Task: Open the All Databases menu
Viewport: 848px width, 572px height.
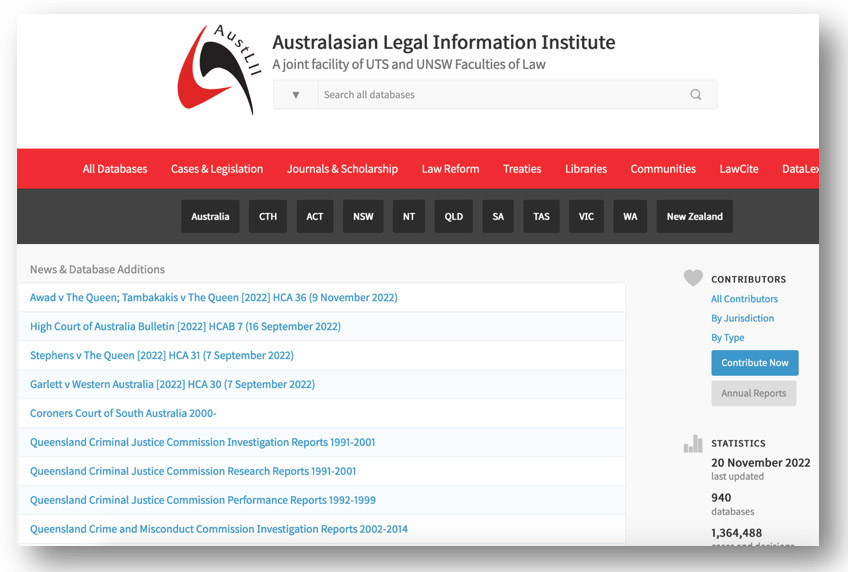Action: pos(115,169)
